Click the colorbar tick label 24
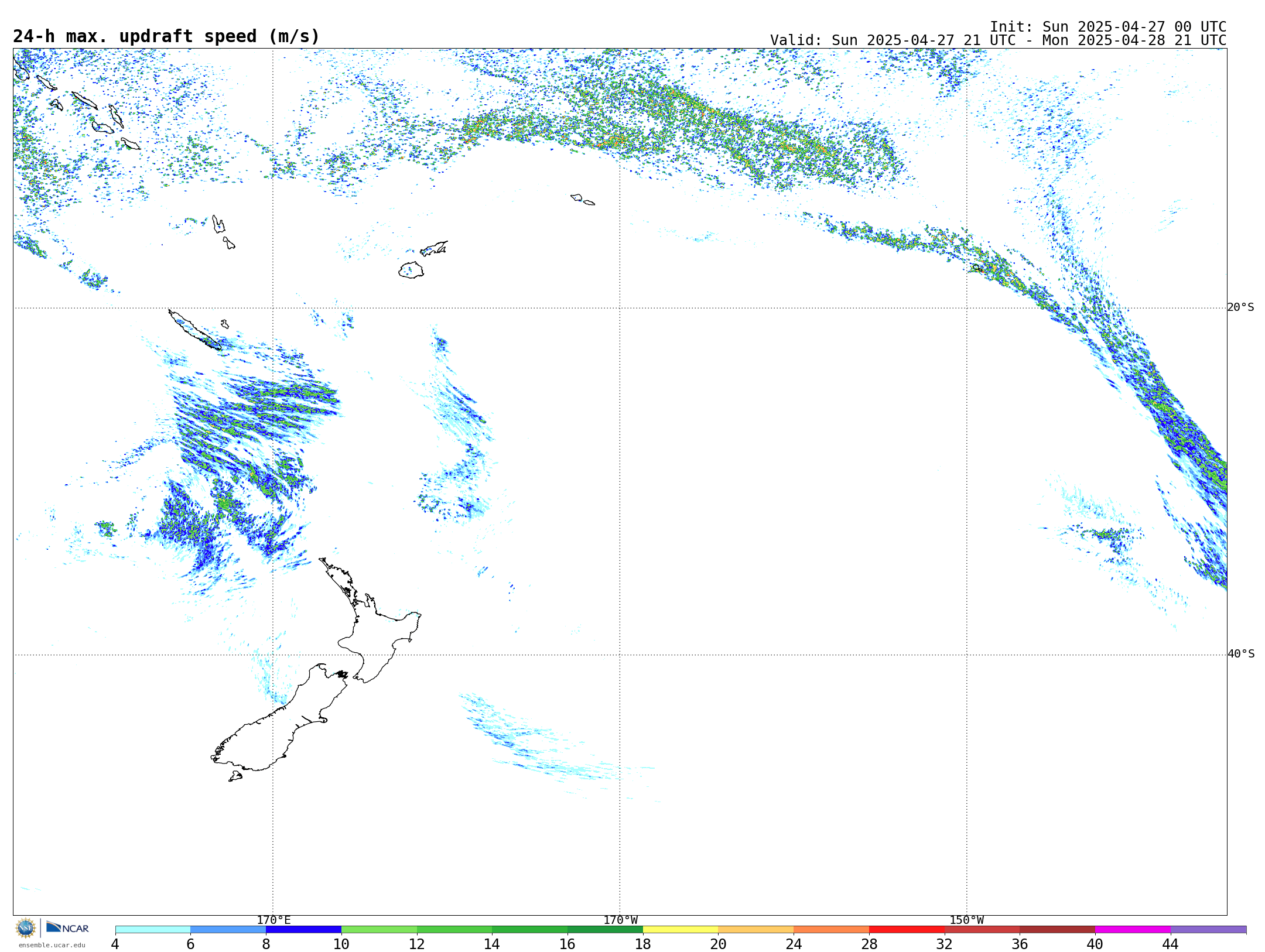 794,944
